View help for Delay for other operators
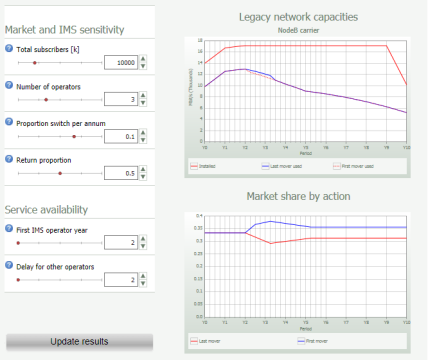Viewport: 428px width, 360px height. click(9, 265)
